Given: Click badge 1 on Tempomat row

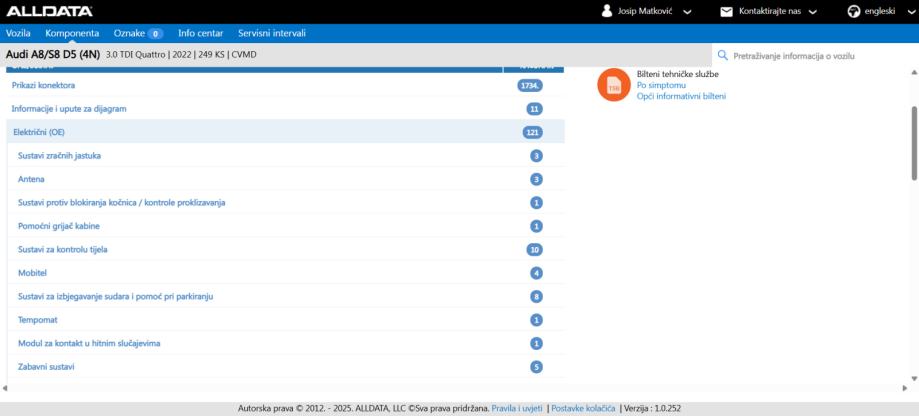Looking at the screenshot, I should click(x=536, y=320).
